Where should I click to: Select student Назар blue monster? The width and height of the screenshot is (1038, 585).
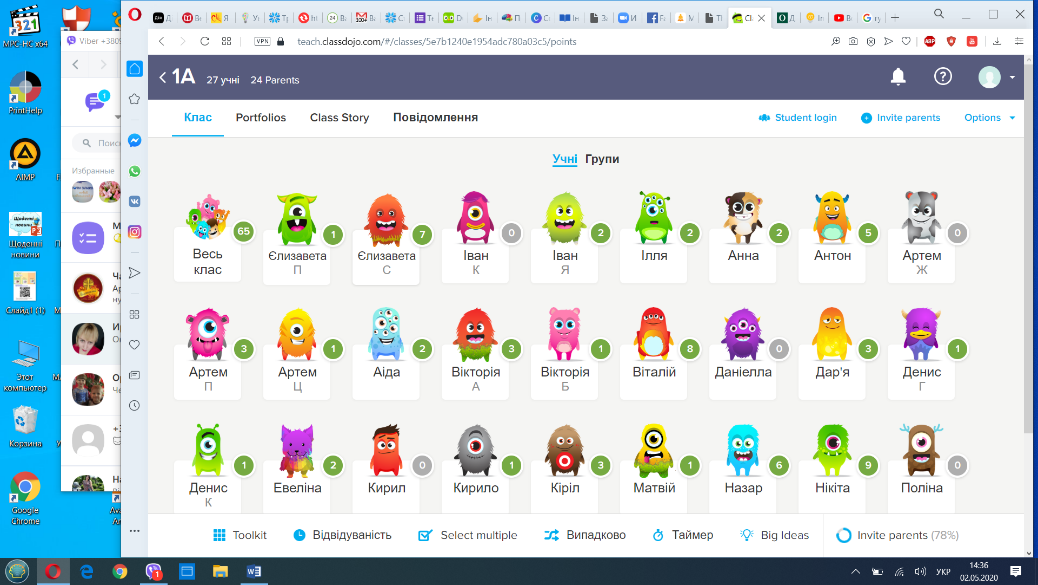pyautogui.click(x=743, y=450)
